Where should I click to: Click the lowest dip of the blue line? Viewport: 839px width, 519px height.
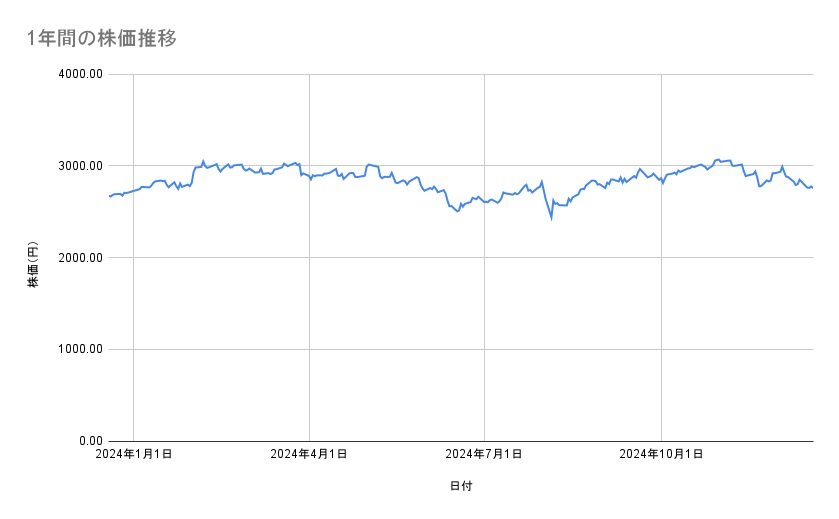(551, 216)
